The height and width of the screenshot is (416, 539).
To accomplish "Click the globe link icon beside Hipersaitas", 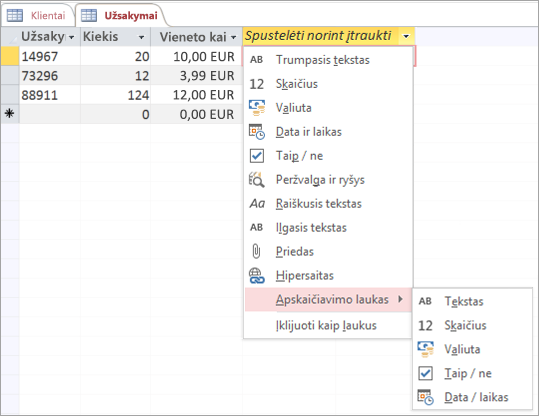I will pyautogui.click(x=257, y=275).
